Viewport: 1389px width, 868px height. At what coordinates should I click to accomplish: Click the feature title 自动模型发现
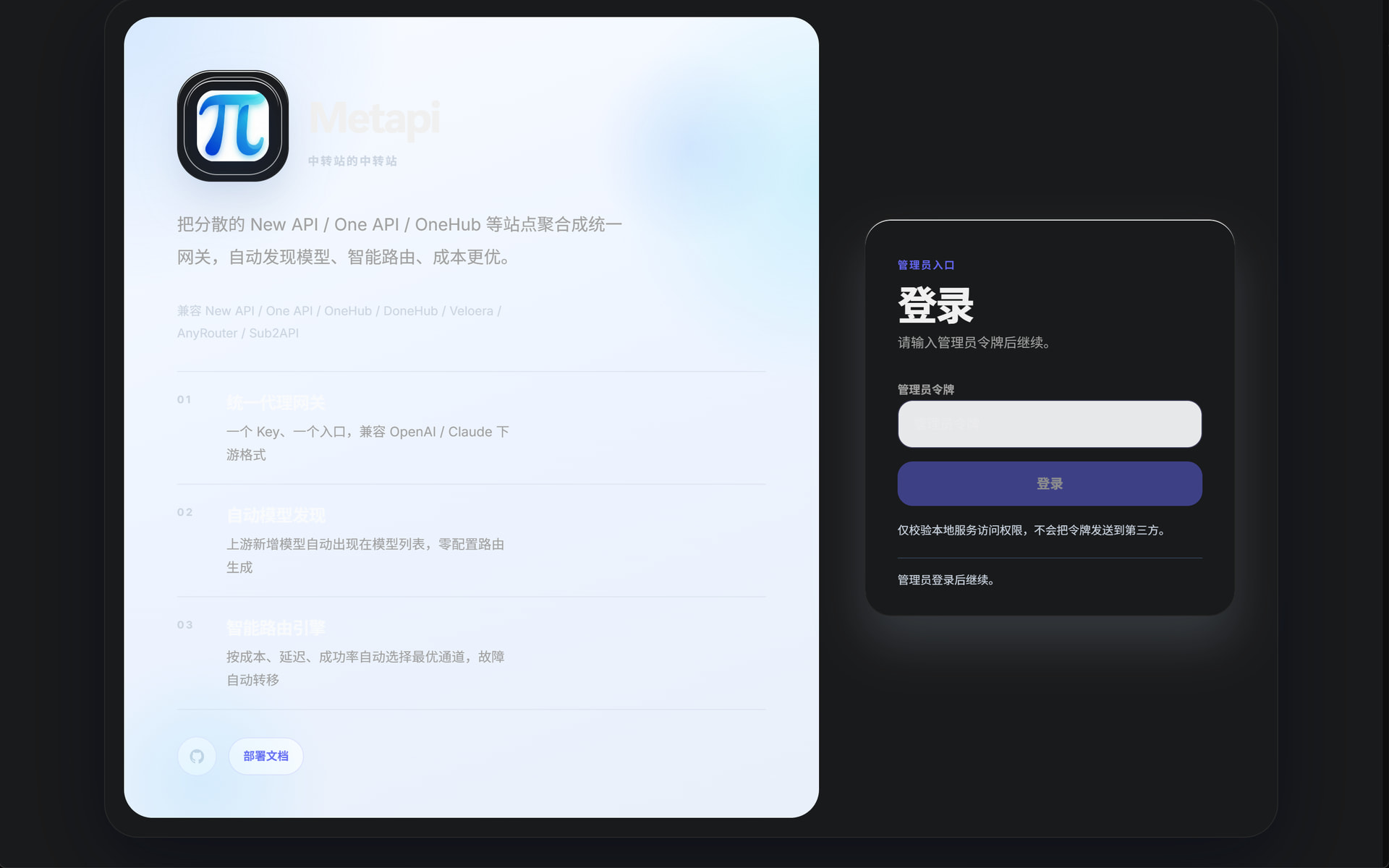click(276, 516)
